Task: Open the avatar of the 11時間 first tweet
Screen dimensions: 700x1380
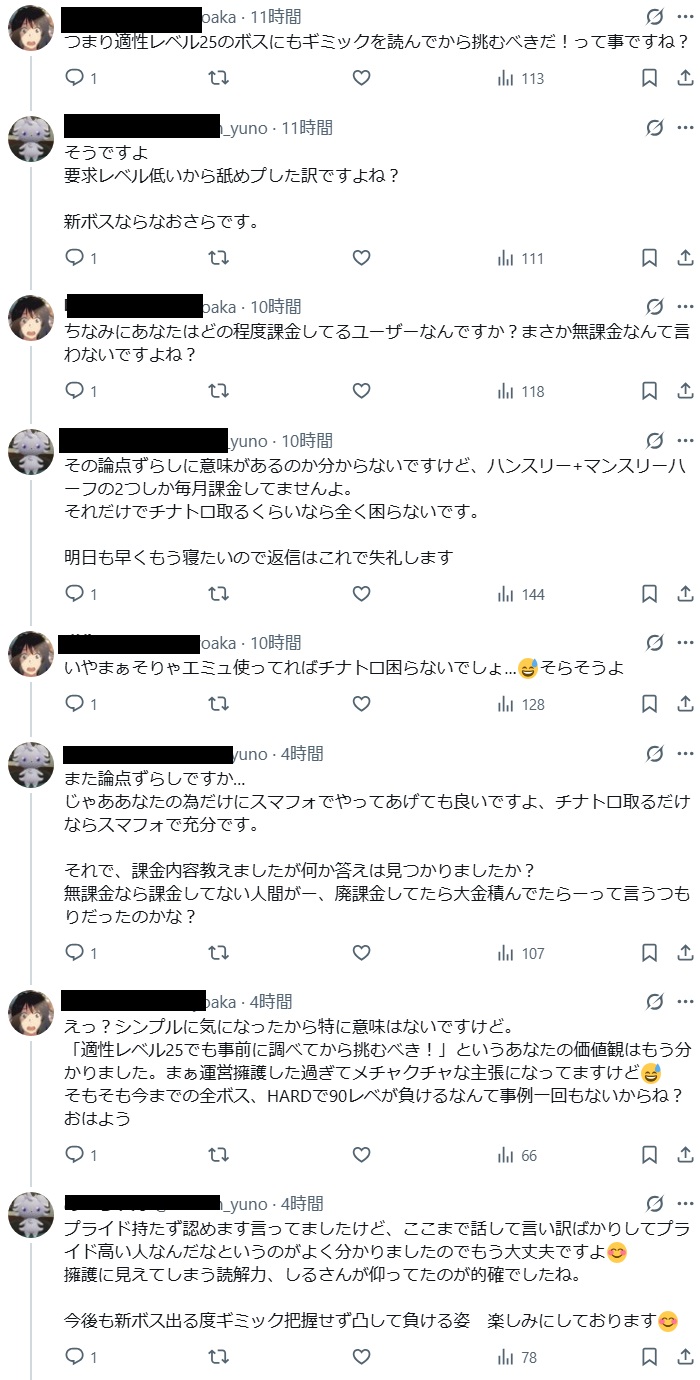Action: pyautogui.click(x=31, y=32)
